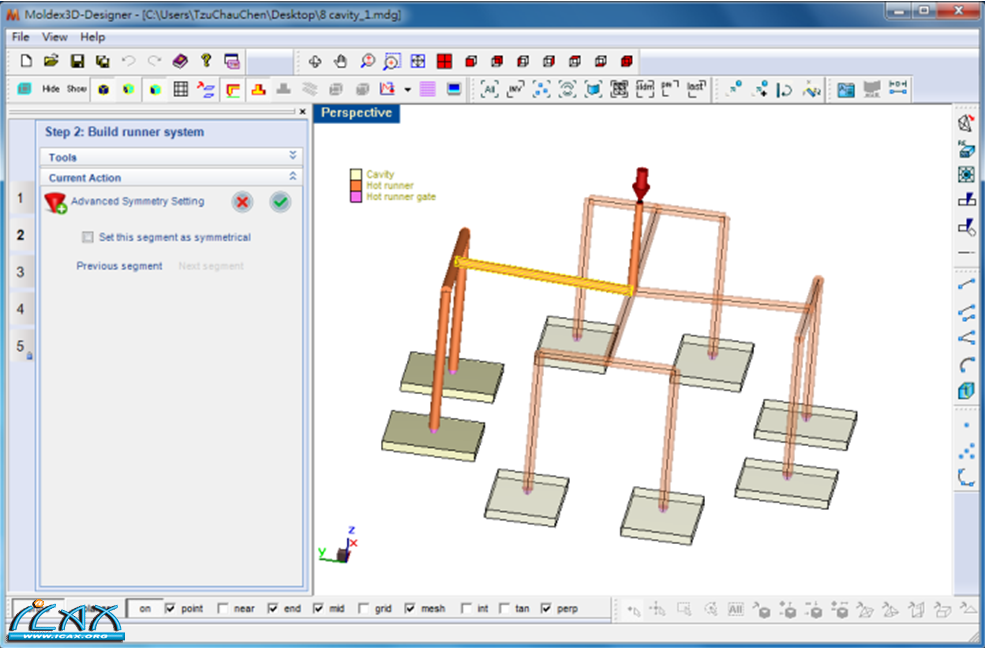Screen dimensions: 985x648
Task: Click the Help question mark icon
Action: click(x=206, y=61)
